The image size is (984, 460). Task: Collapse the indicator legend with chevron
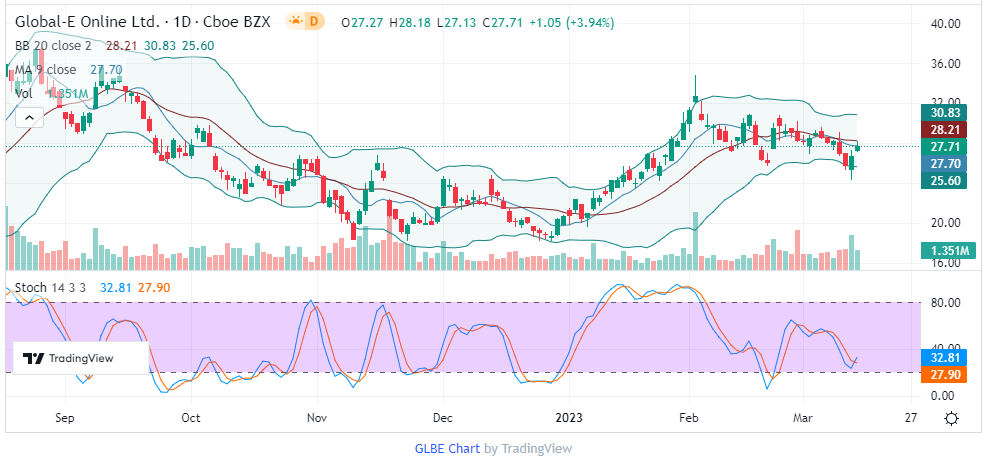pyautogui.click(x=29, y=117)
